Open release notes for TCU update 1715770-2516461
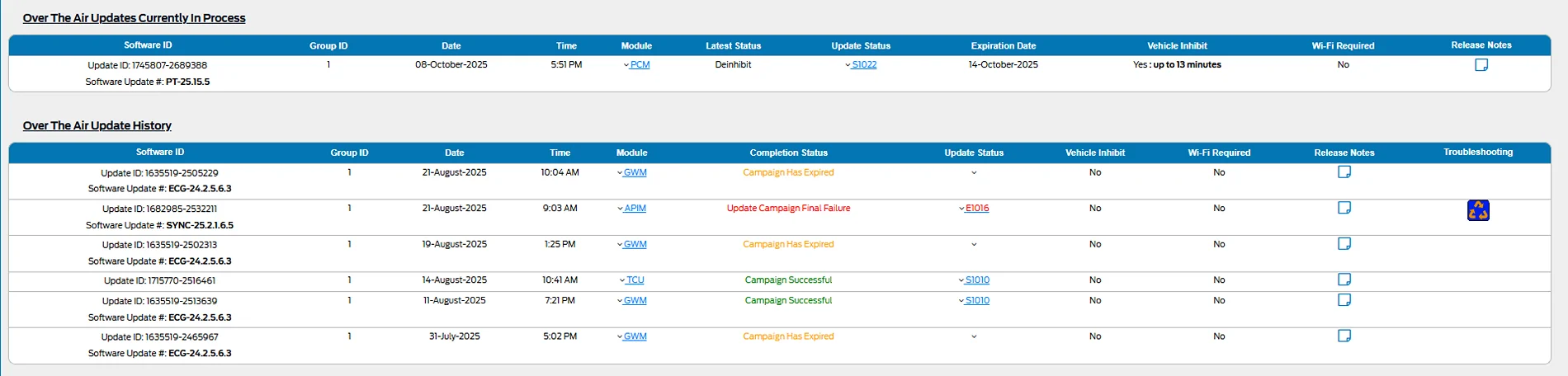The image size is (1568, 376). point(1344,280)
